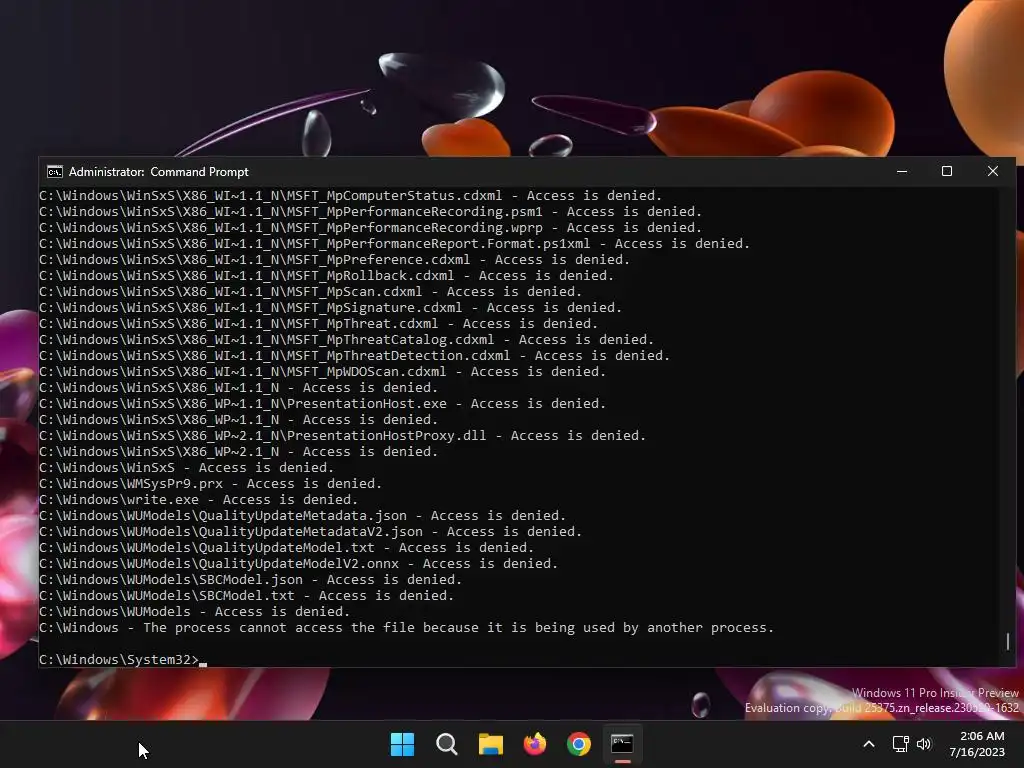Click the write.exe access denied line

199,500
